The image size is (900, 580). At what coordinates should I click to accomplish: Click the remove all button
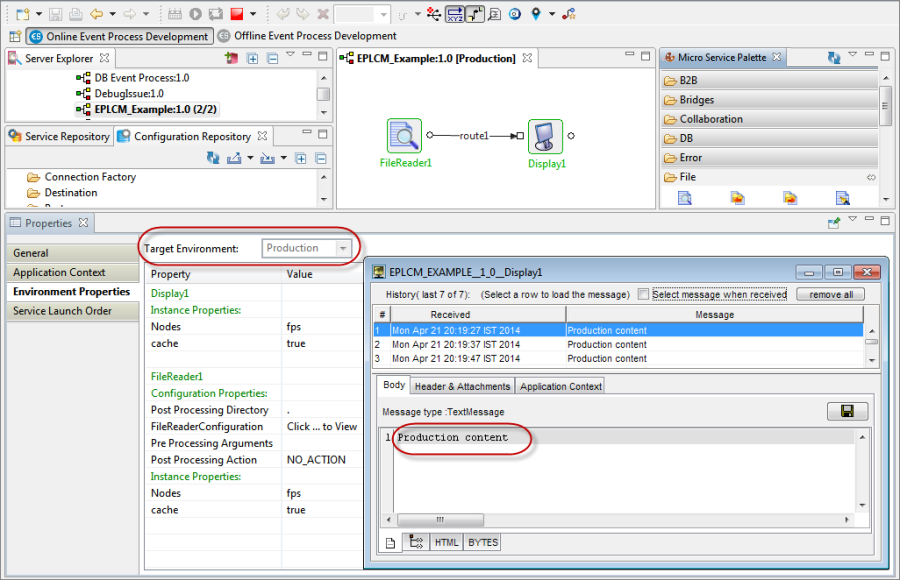831,295
